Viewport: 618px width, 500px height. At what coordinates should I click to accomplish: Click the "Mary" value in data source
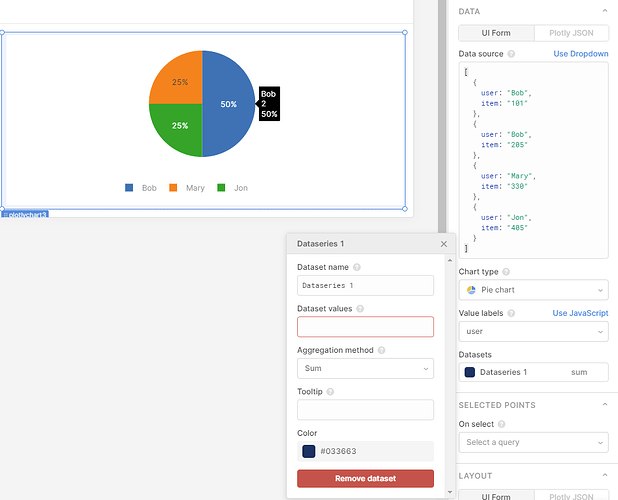(x=519, y=176)
